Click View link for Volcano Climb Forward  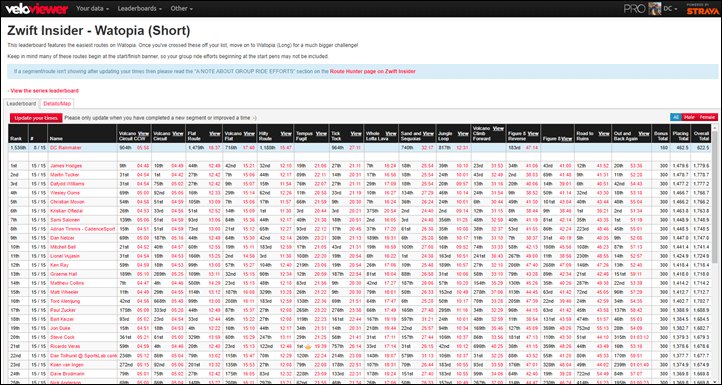pyautogui.click(x=498, y=128)
